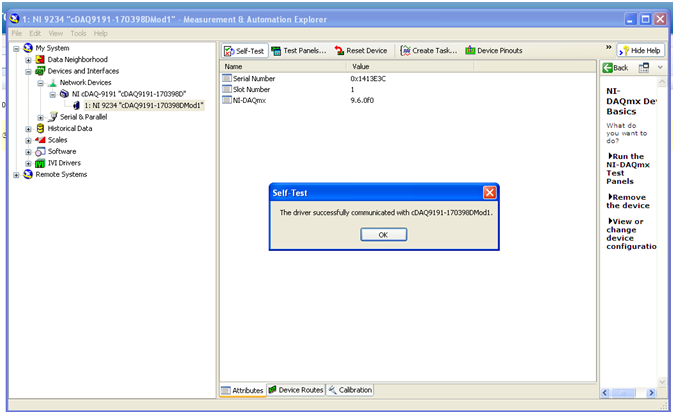
Task: Click the help pane scroll-left arrow
Action: click(x=605, y=393)
